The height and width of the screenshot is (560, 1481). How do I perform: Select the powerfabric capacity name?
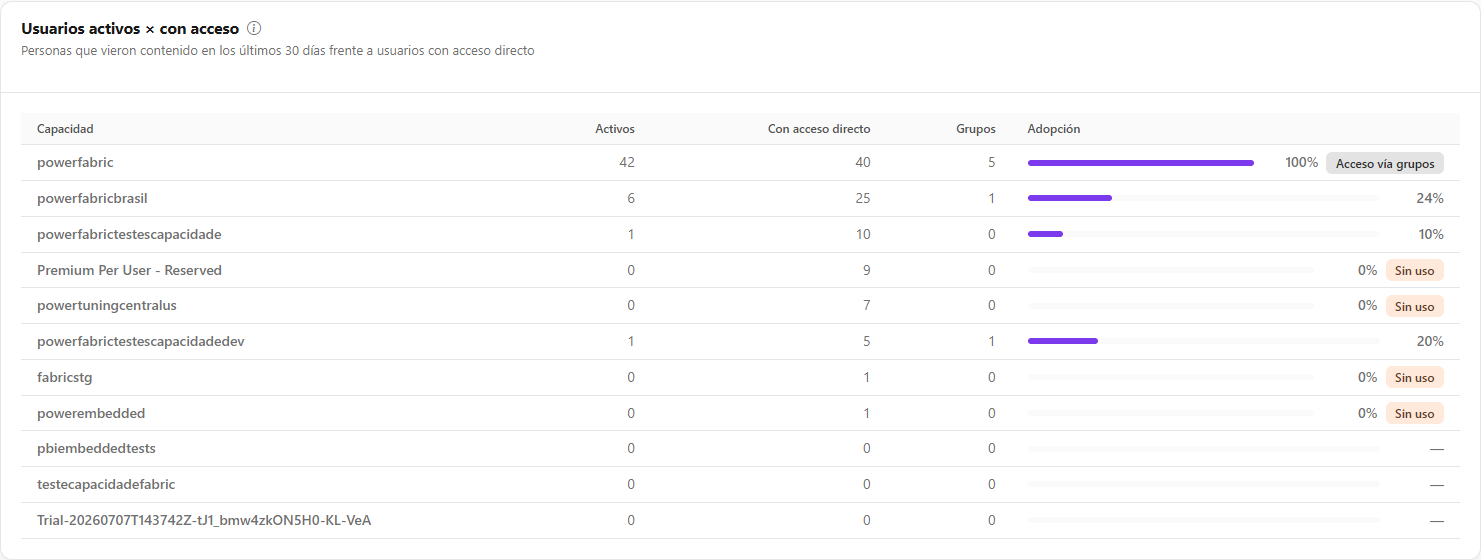(75, 162)
